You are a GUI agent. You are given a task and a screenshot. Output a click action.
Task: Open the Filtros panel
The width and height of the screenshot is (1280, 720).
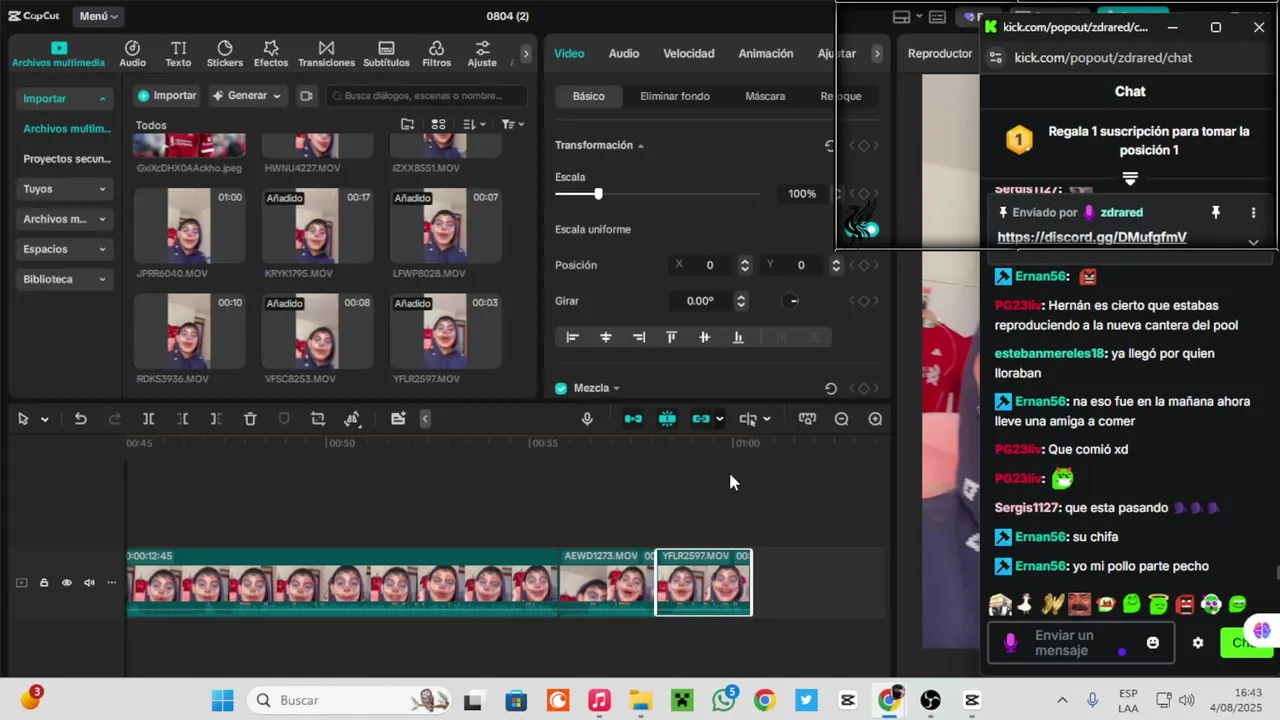coord(436,54)
